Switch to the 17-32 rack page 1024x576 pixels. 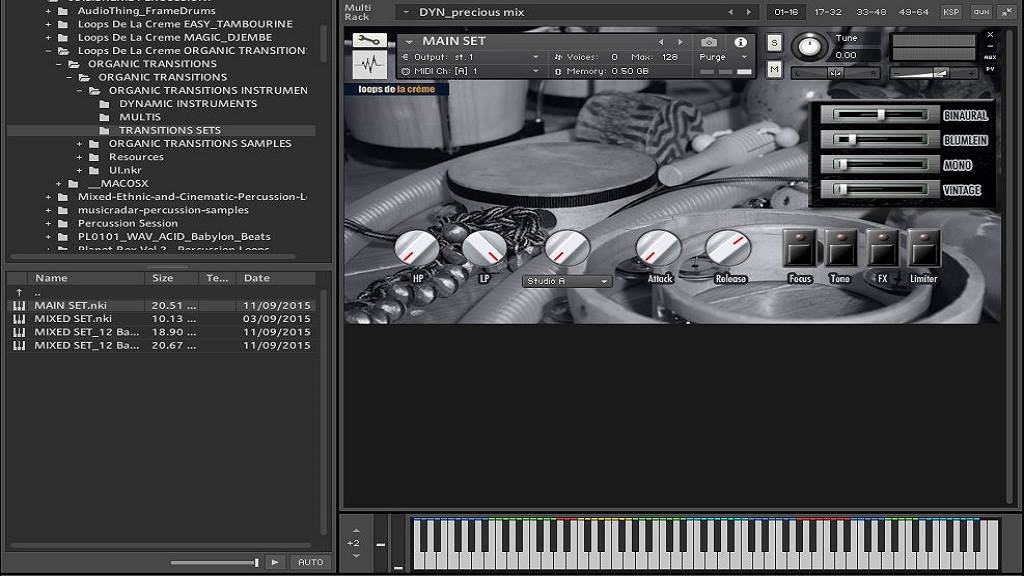tap(828, 12)
